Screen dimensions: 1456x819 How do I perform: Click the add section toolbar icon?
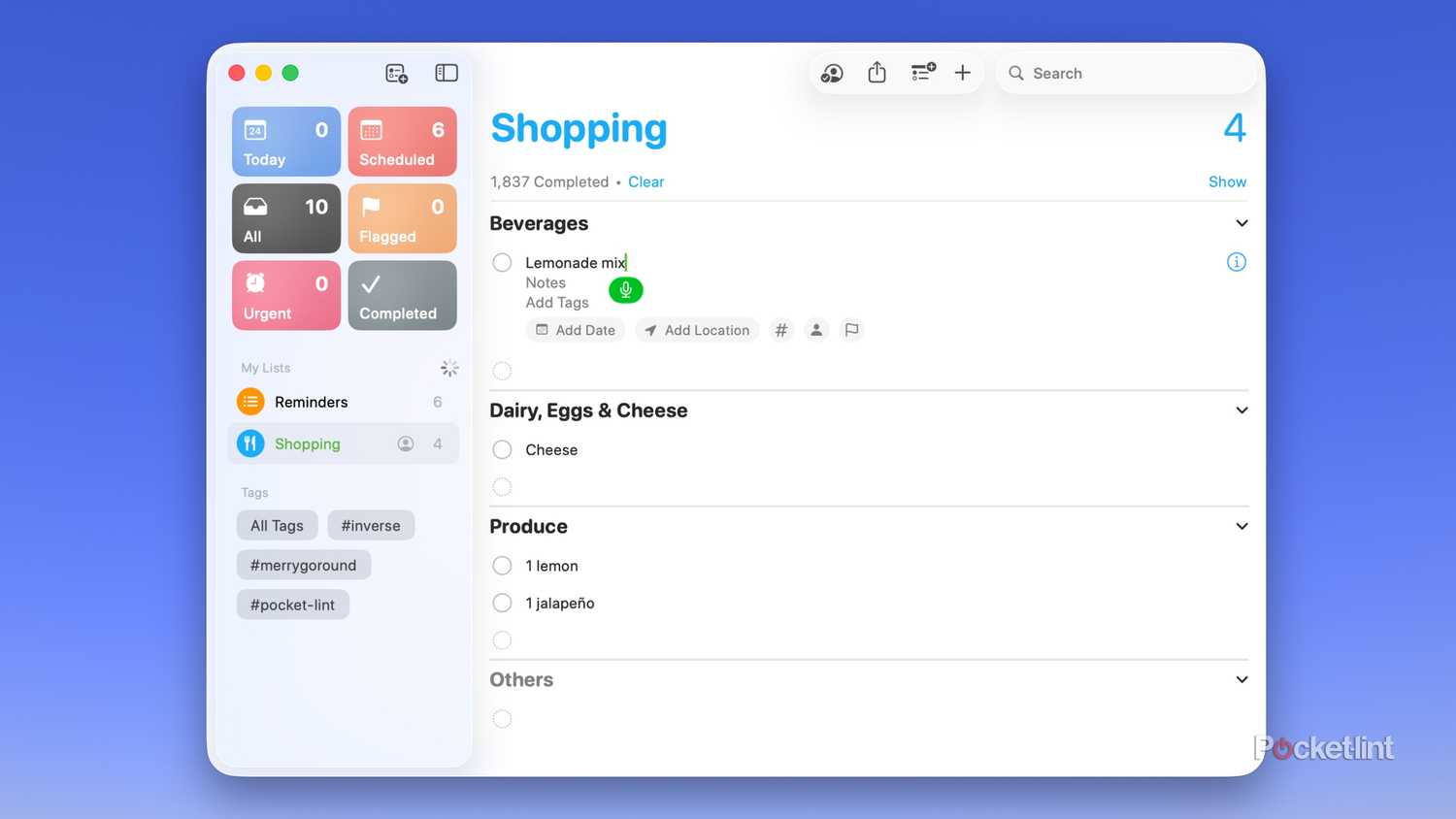(x=922, y=73)
